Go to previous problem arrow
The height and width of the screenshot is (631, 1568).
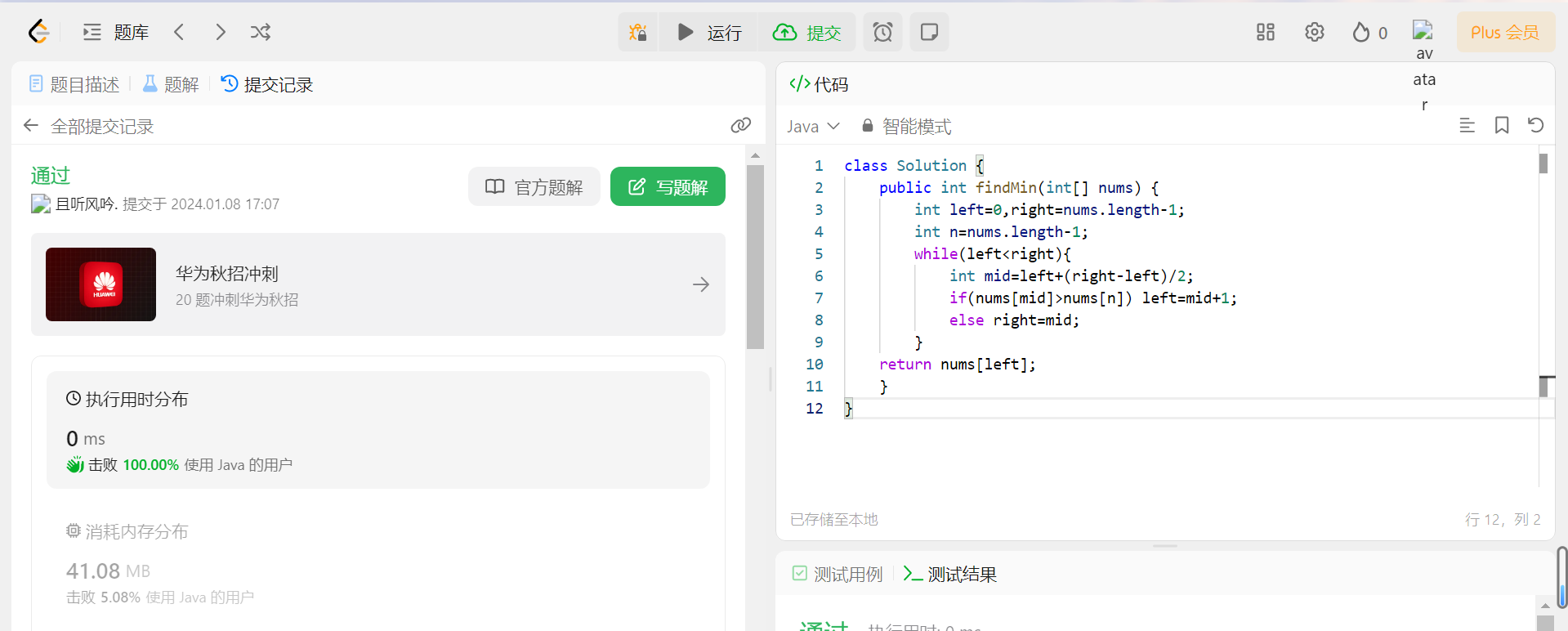pyautogui.click(x=179, y=32)
